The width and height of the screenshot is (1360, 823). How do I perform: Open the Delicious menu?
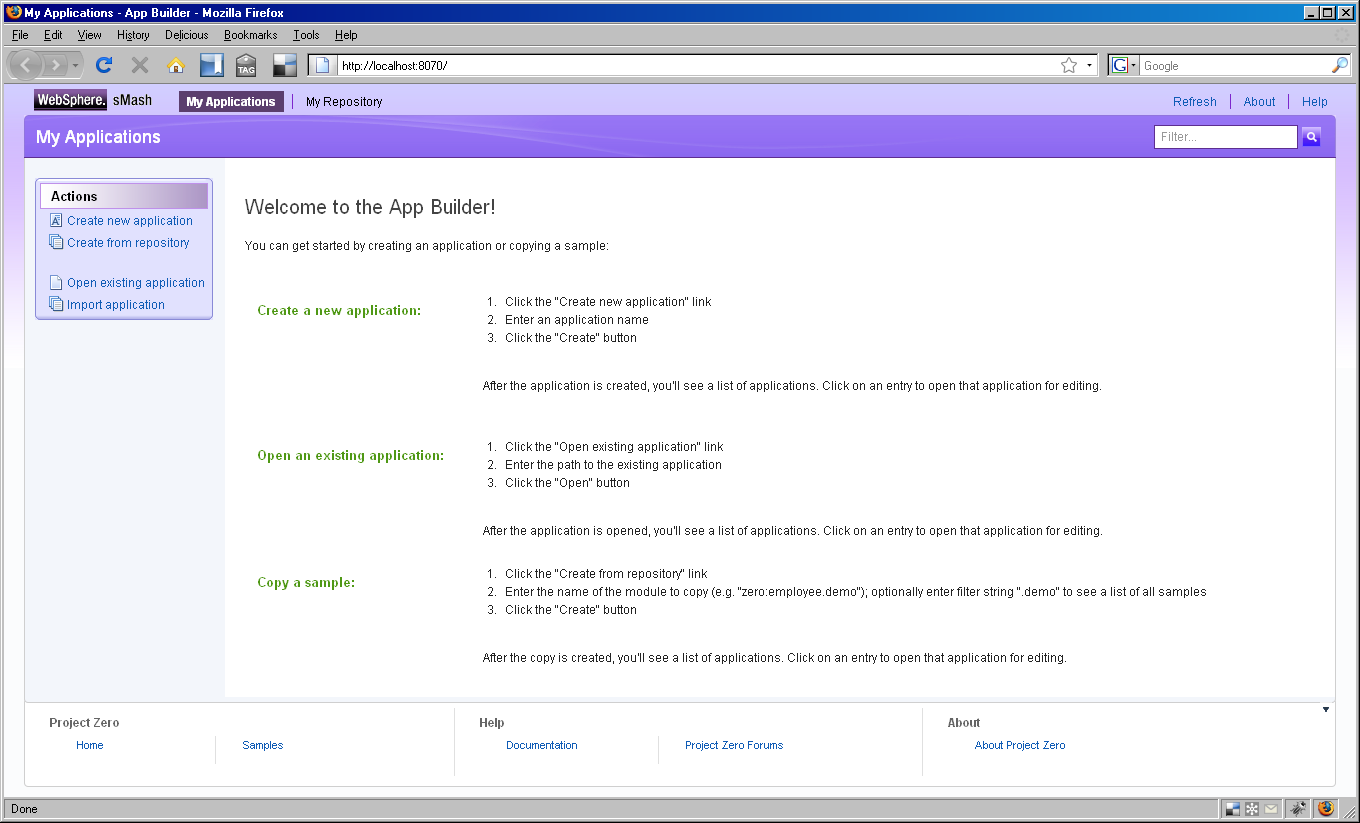coord(187,35)
